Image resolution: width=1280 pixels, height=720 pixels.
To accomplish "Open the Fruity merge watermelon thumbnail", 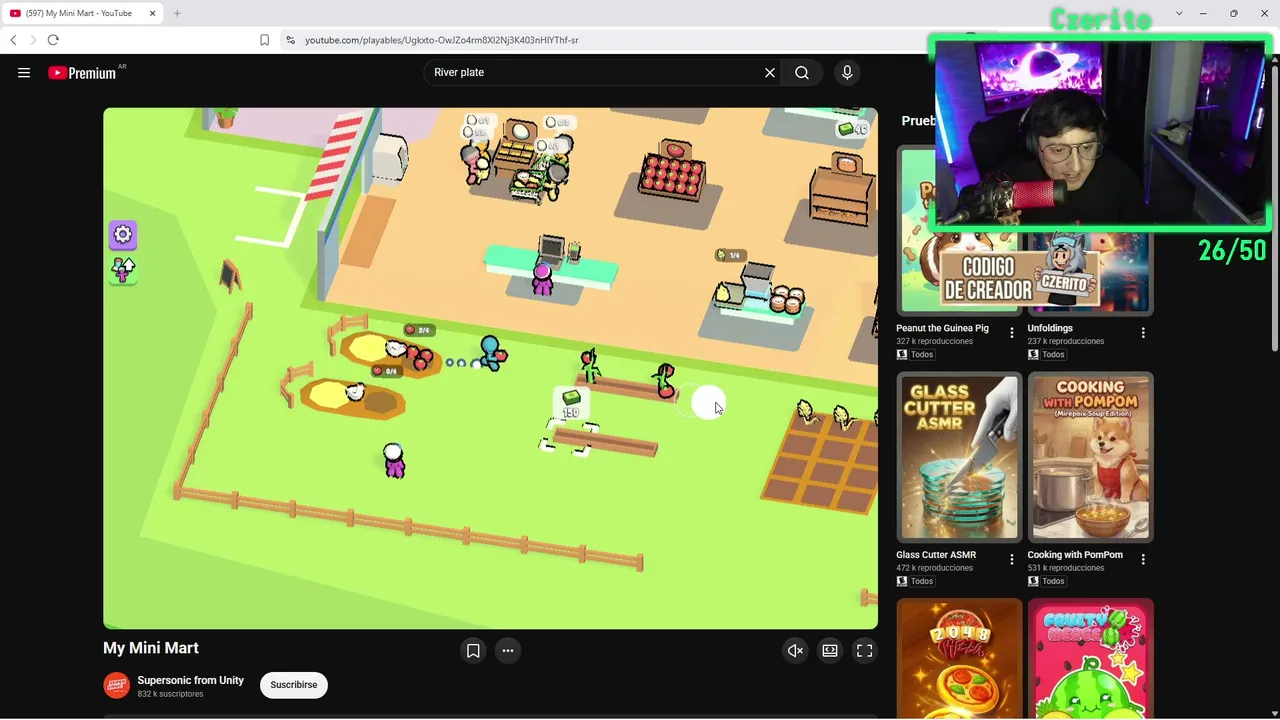I will pos(1090,658).
